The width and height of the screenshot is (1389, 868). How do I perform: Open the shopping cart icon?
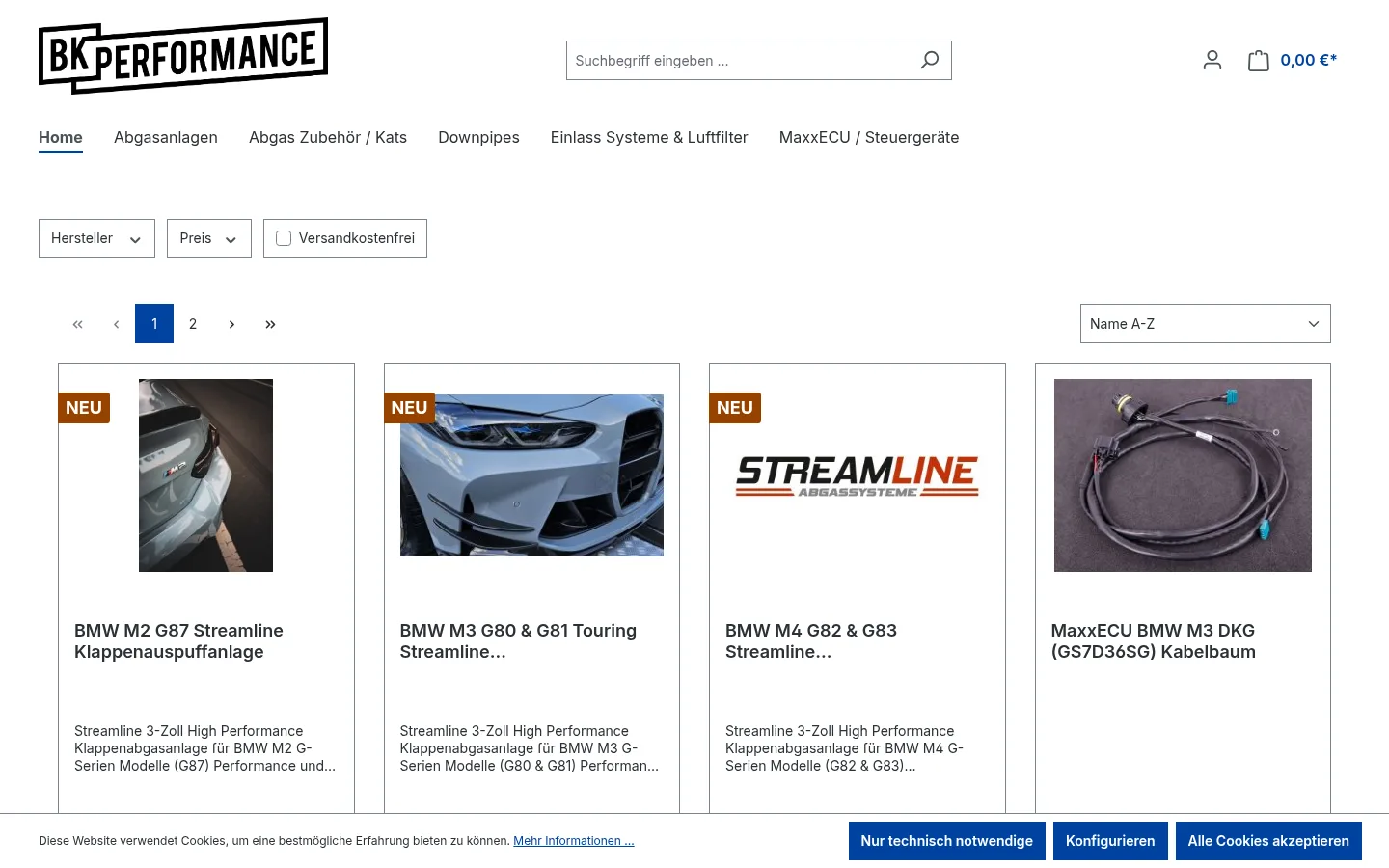pyautogui.click(x=1258, y=60)
